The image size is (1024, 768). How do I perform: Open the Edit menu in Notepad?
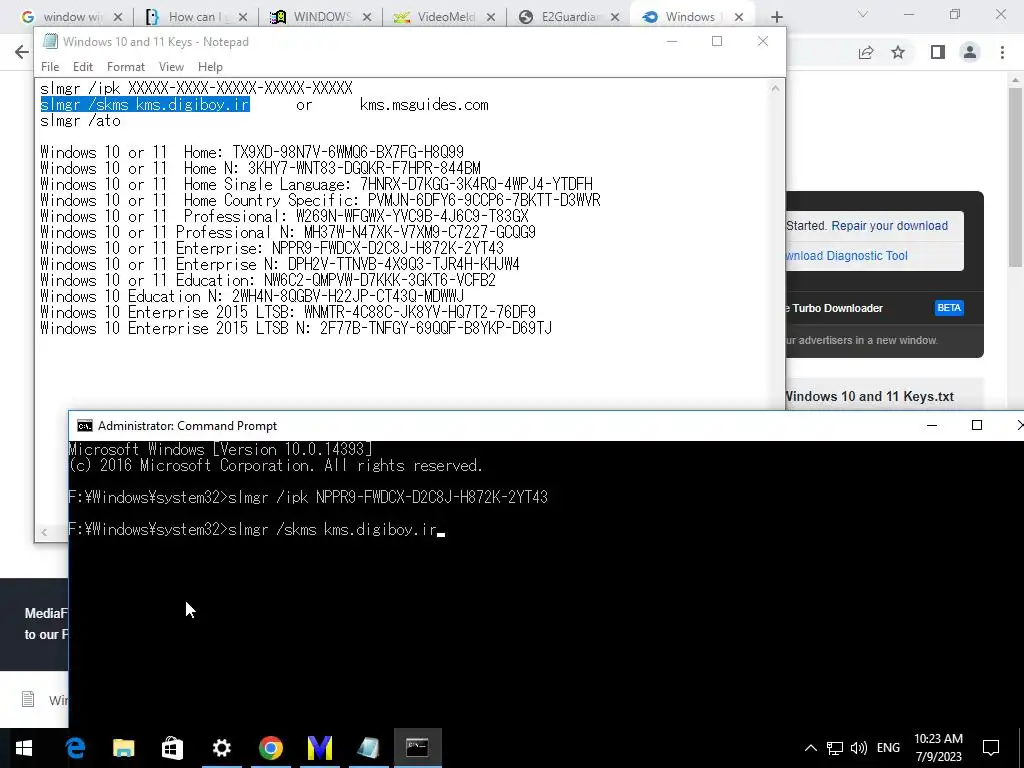(83, 67)
